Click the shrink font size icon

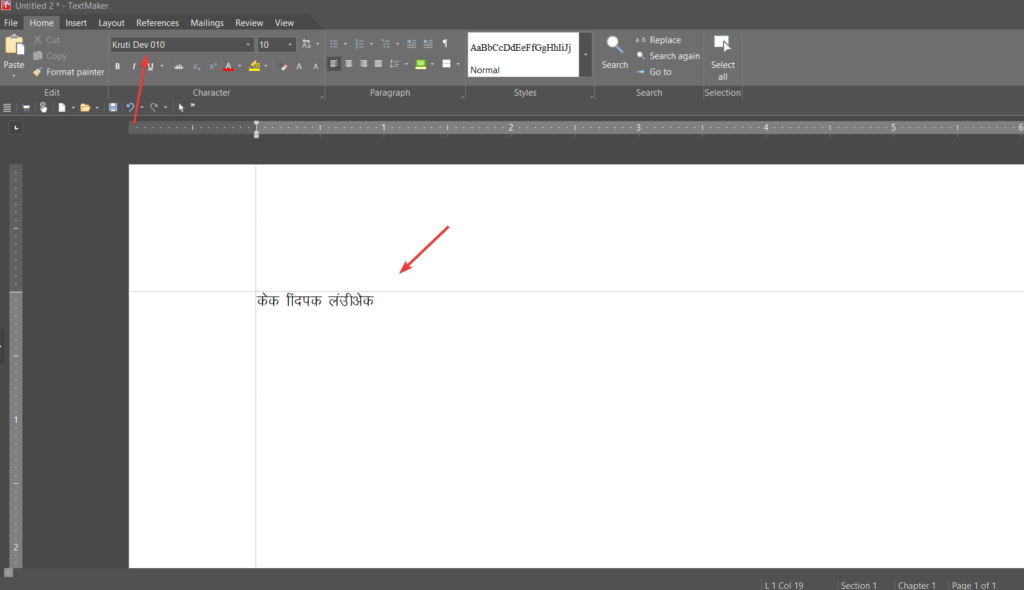315,66
